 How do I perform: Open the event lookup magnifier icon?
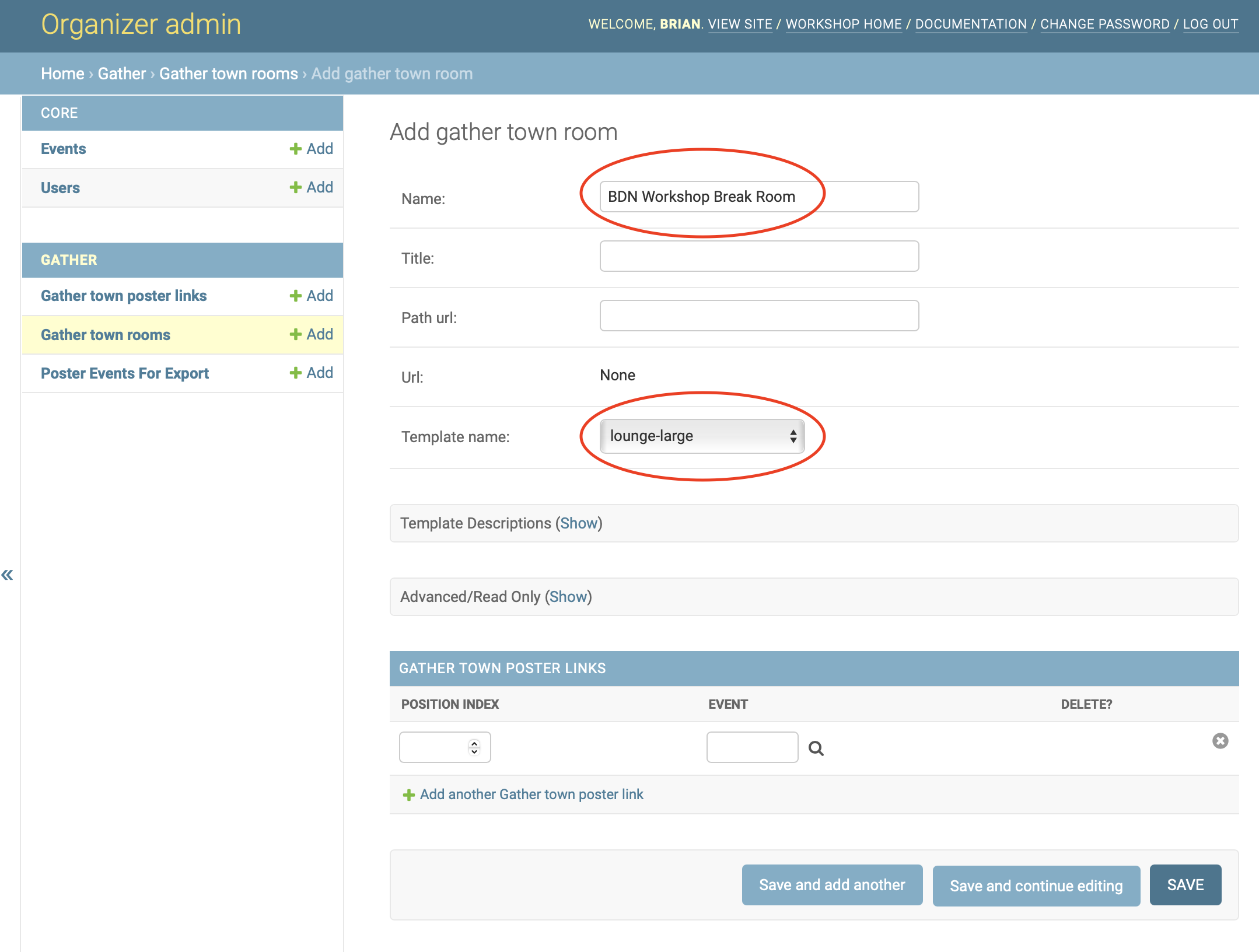point(816,748)
